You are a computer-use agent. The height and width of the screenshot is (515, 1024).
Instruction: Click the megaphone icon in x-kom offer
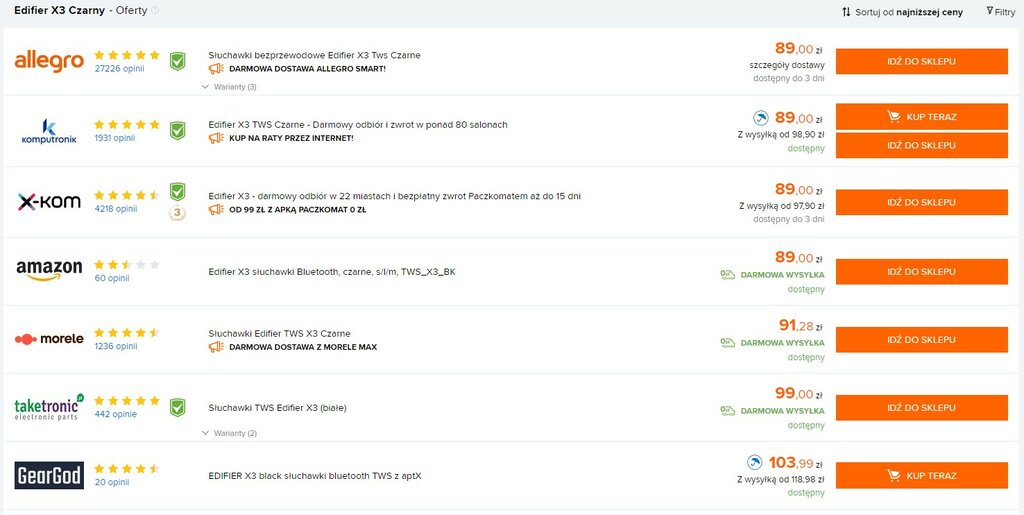216,210
